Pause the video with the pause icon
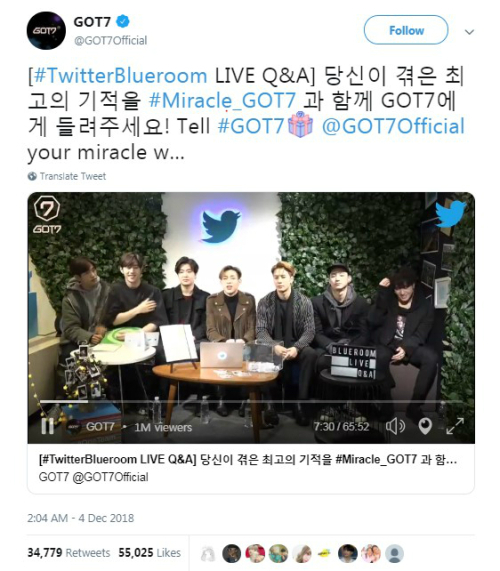This screenshot has height=571, width=500. [x=47, y=426]
